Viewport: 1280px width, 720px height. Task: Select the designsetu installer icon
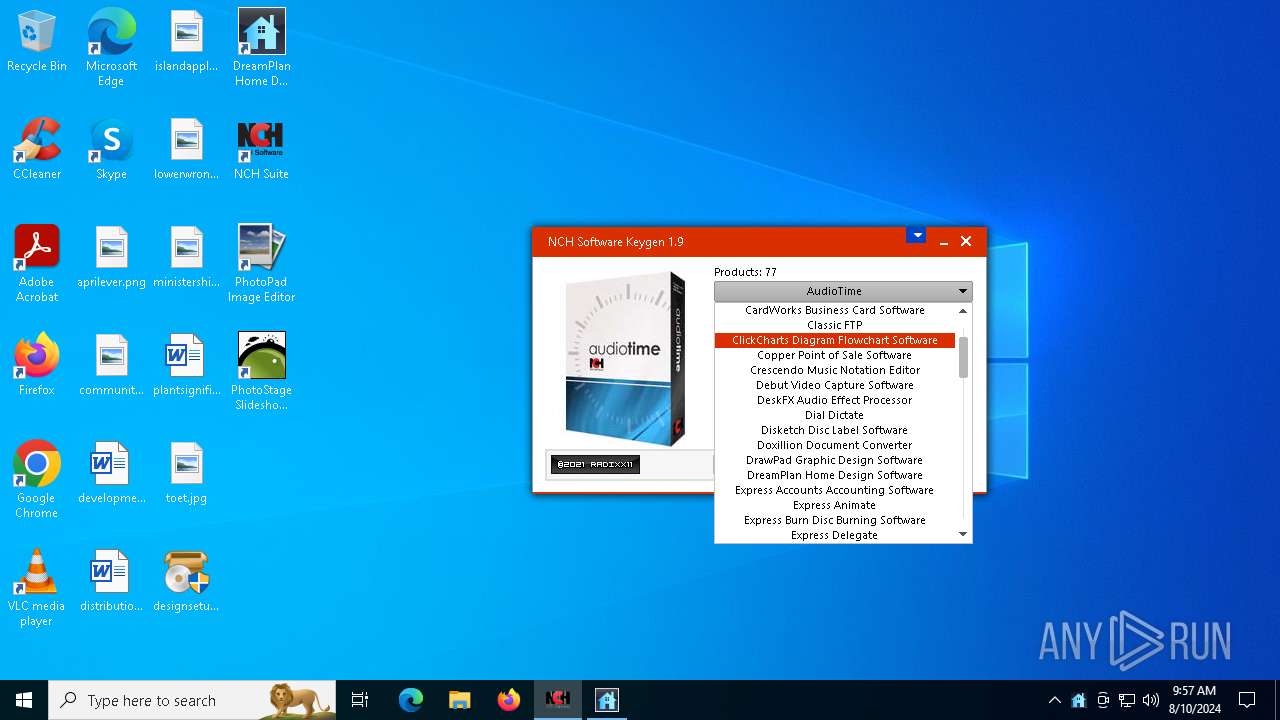pos(186,582)
